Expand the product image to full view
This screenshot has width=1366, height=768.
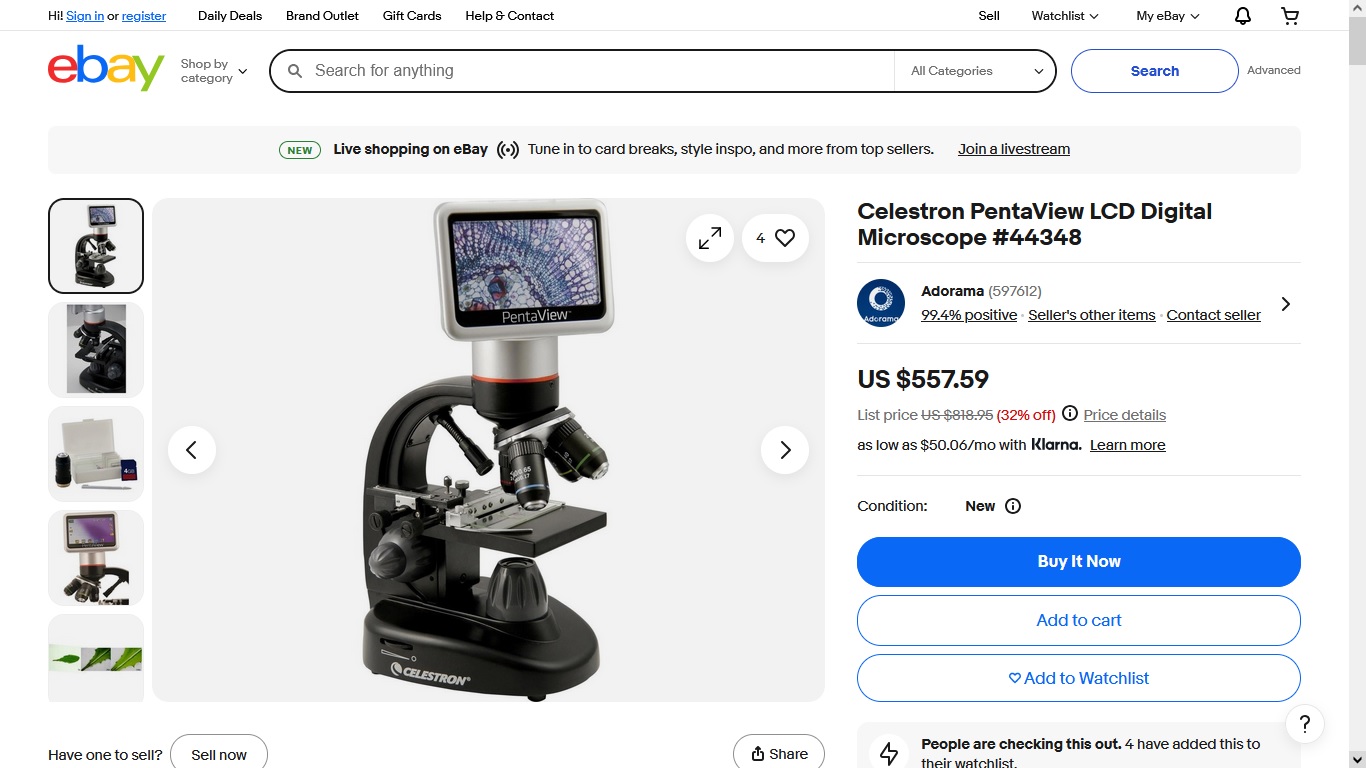(710, 238)
